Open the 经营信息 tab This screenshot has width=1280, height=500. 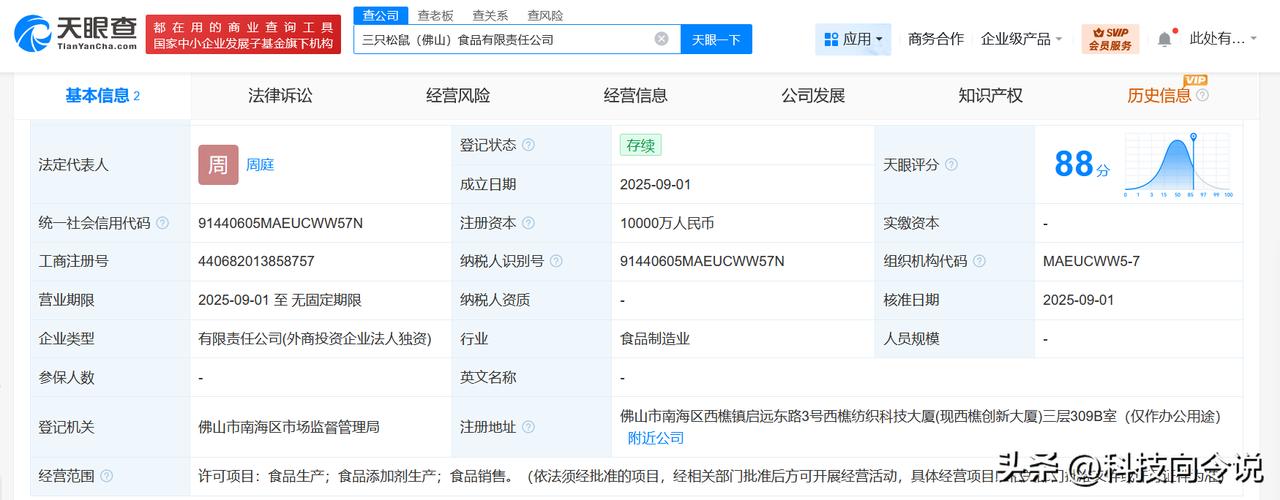pyautogui.click(x=635, y=96)
